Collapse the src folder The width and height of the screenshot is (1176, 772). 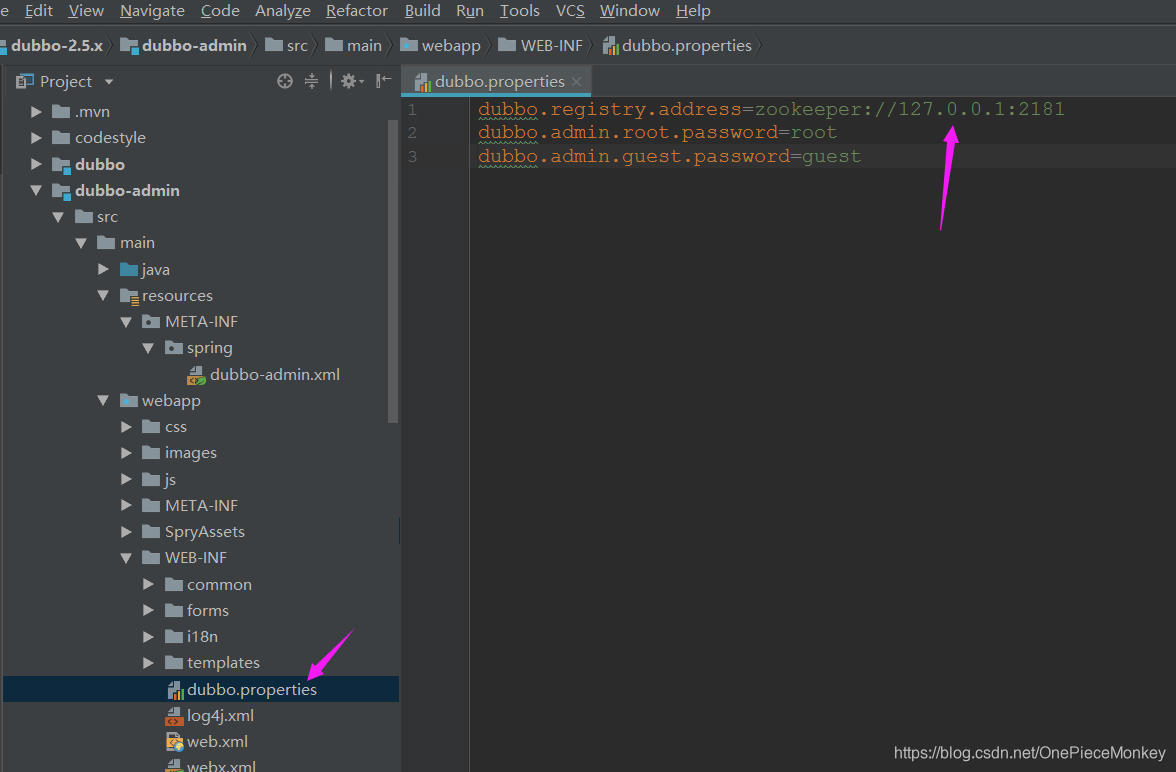click(x=58, y=217)
